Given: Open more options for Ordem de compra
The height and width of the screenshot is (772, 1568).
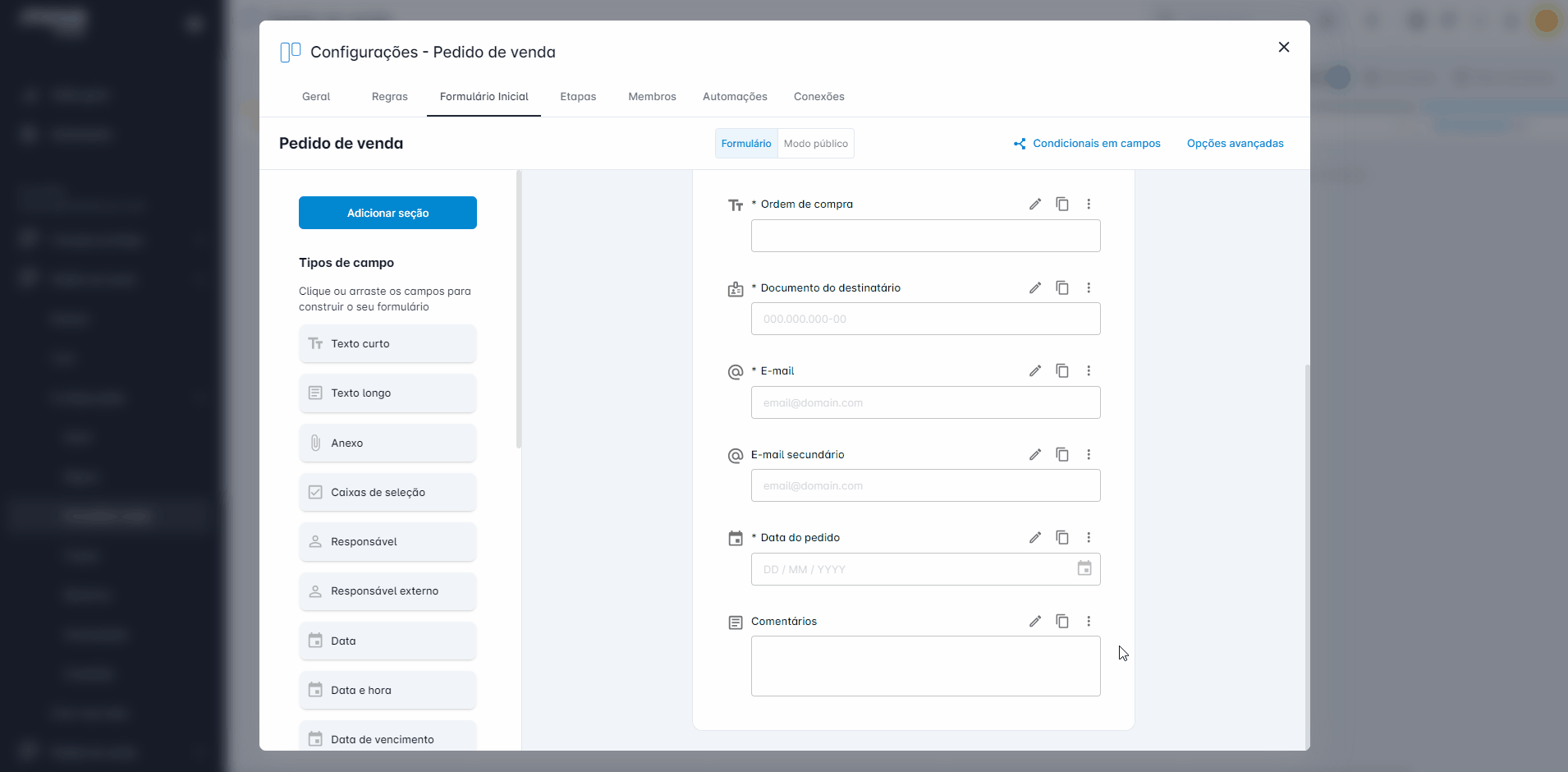Looking at the screenshot, I should (x=1089, y=204).
